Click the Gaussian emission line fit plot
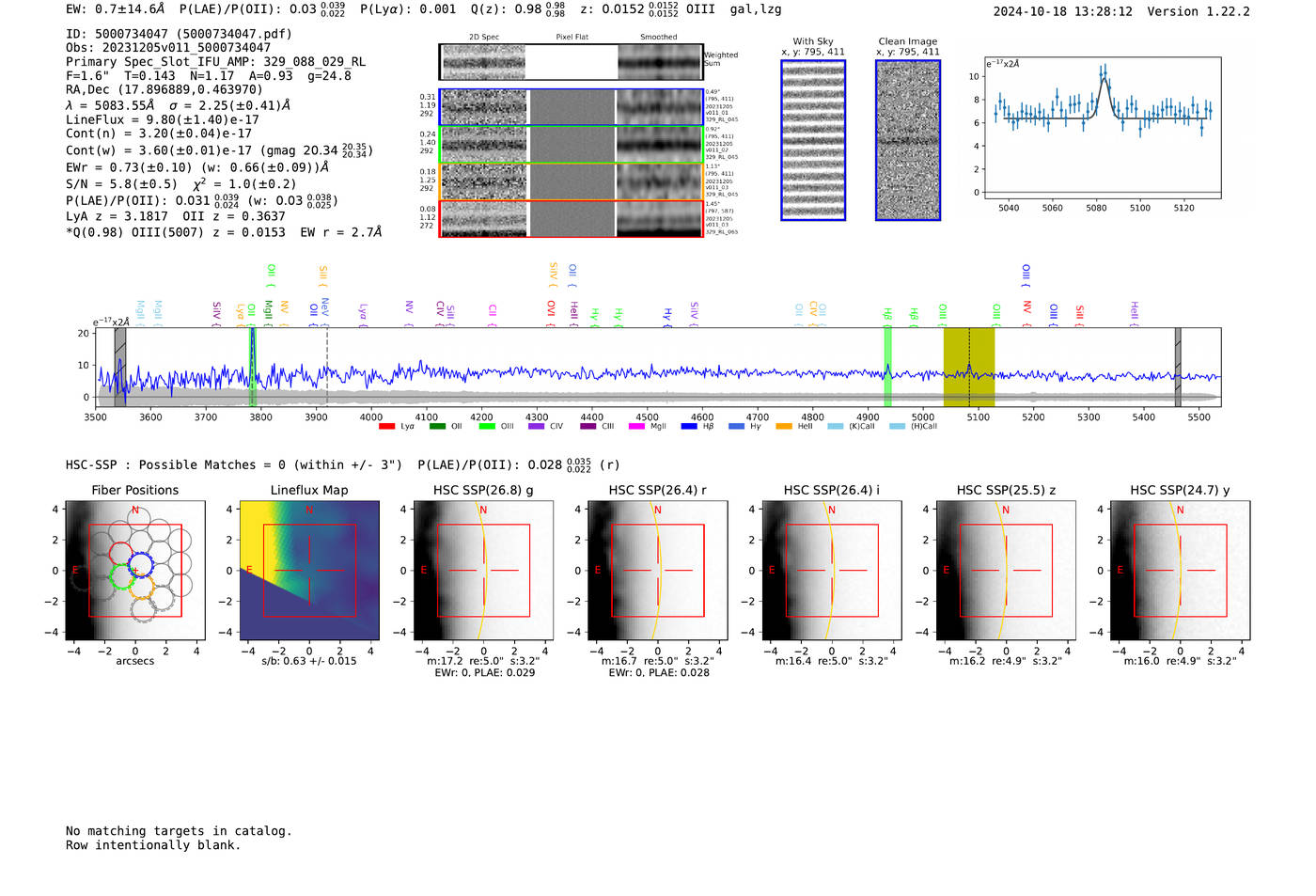This screenshot has height=896, width=1316. tap(1102, 128)
